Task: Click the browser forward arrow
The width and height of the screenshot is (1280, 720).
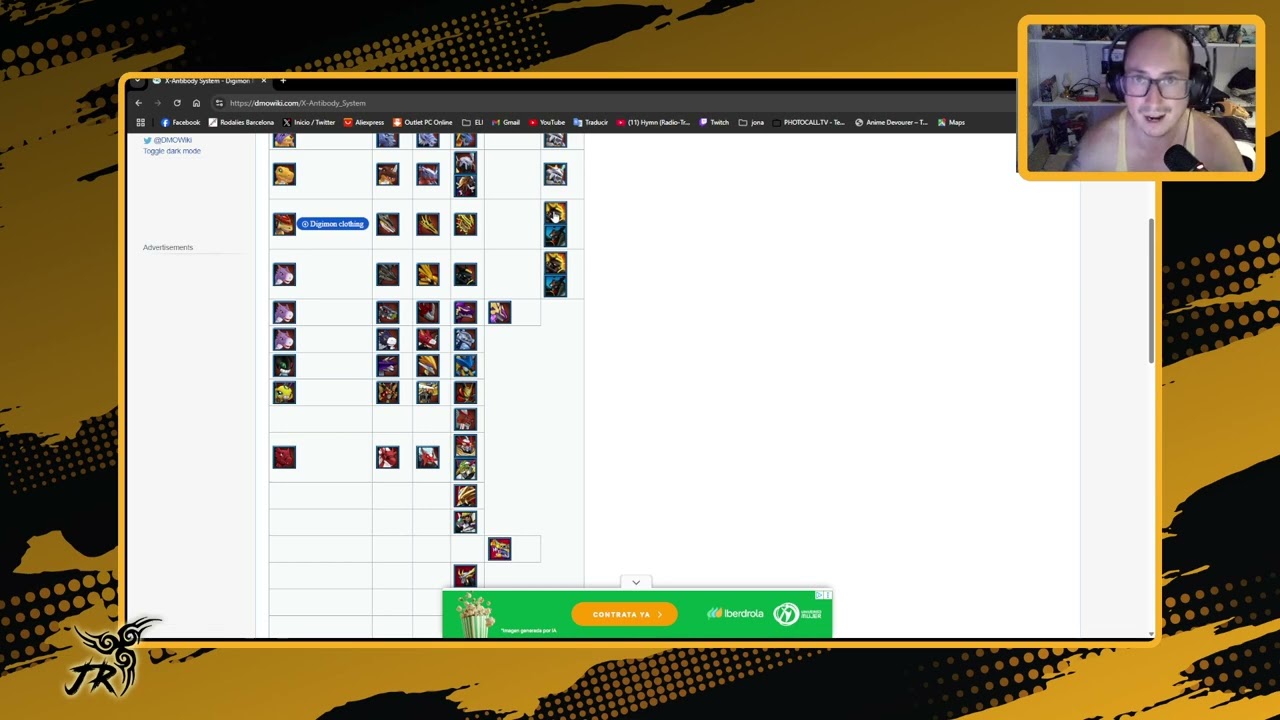Action: tap(157, 103)
